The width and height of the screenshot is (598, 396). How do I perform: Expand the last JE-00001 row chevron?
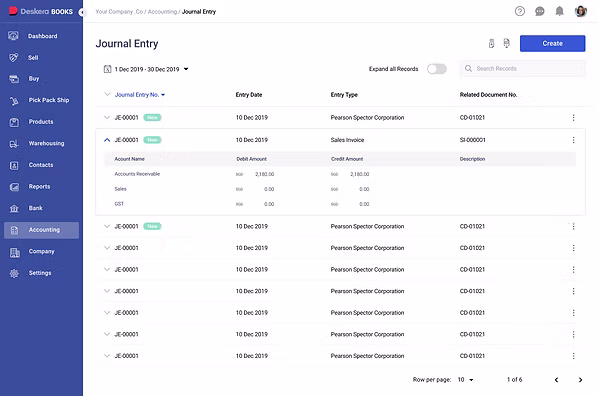[107, 356]
